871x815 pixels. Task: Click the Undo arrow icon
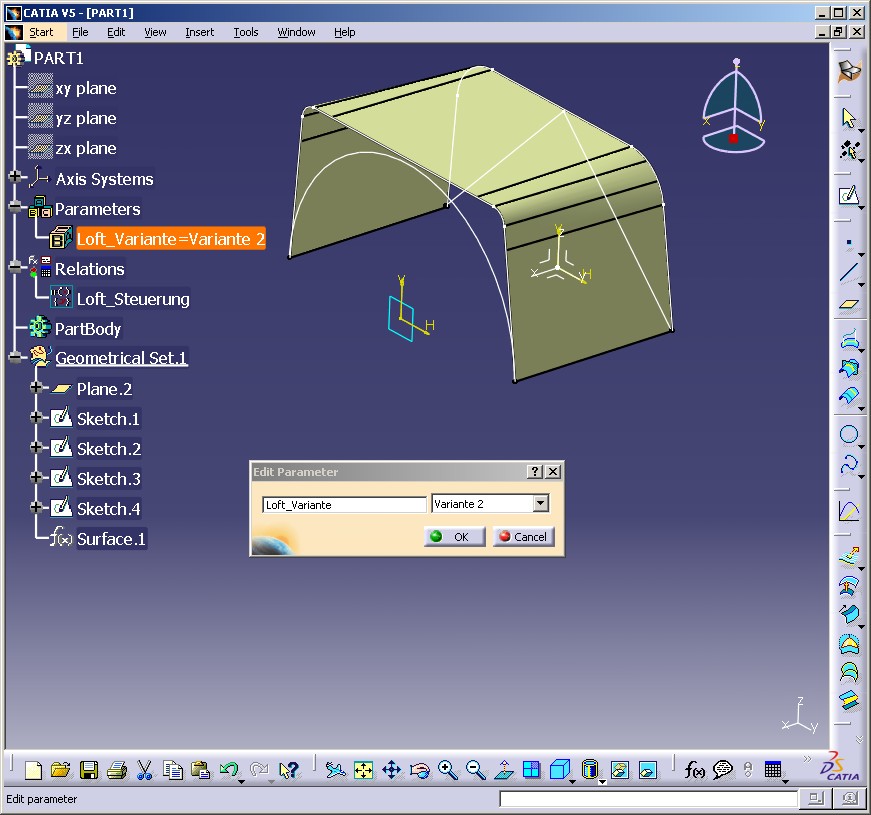[x=228, y=770]
